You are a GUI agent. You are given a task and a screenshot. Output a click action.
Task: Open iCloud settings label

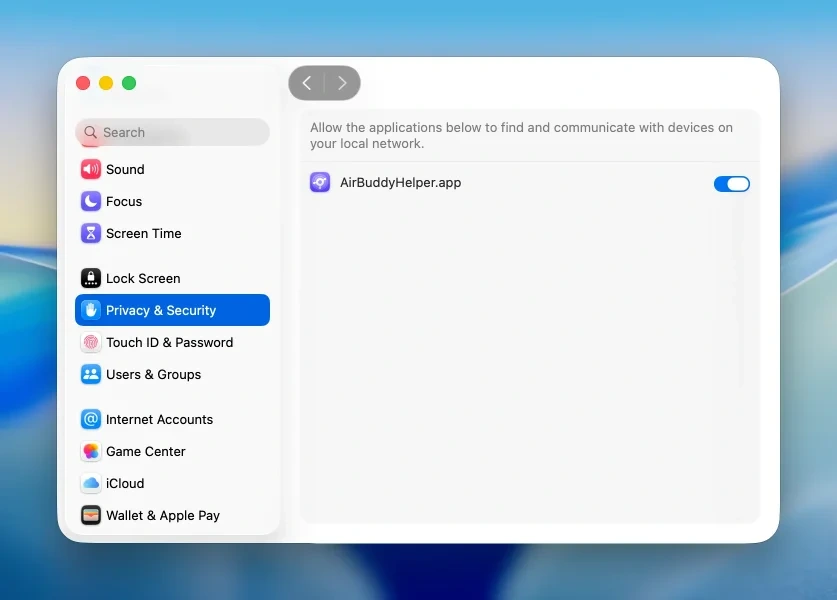(x=125, y=483)
